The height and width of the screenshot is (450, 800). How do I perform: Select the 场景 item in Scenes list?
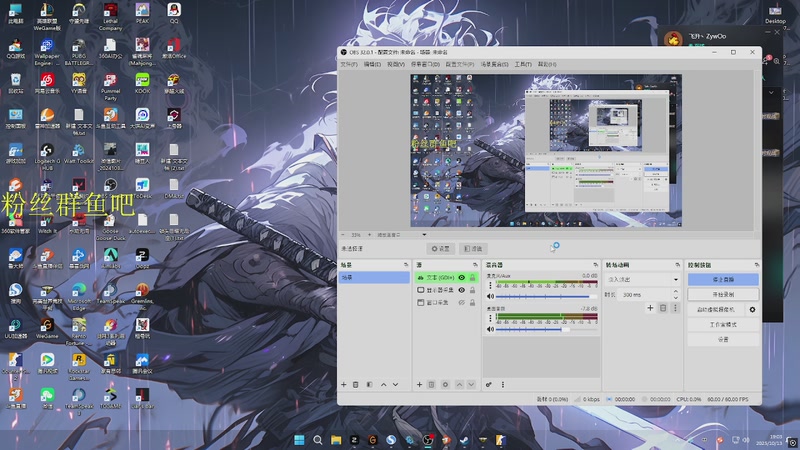tap(374, 278)
